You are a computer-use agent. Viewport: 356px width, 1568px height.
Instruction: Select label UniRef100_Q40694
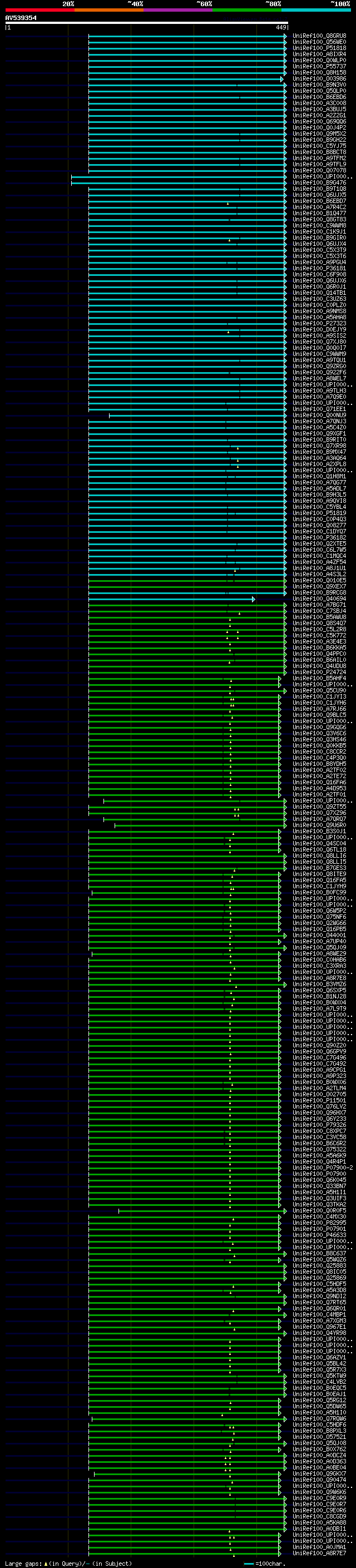pyautogui.click(x=319, y=599)
